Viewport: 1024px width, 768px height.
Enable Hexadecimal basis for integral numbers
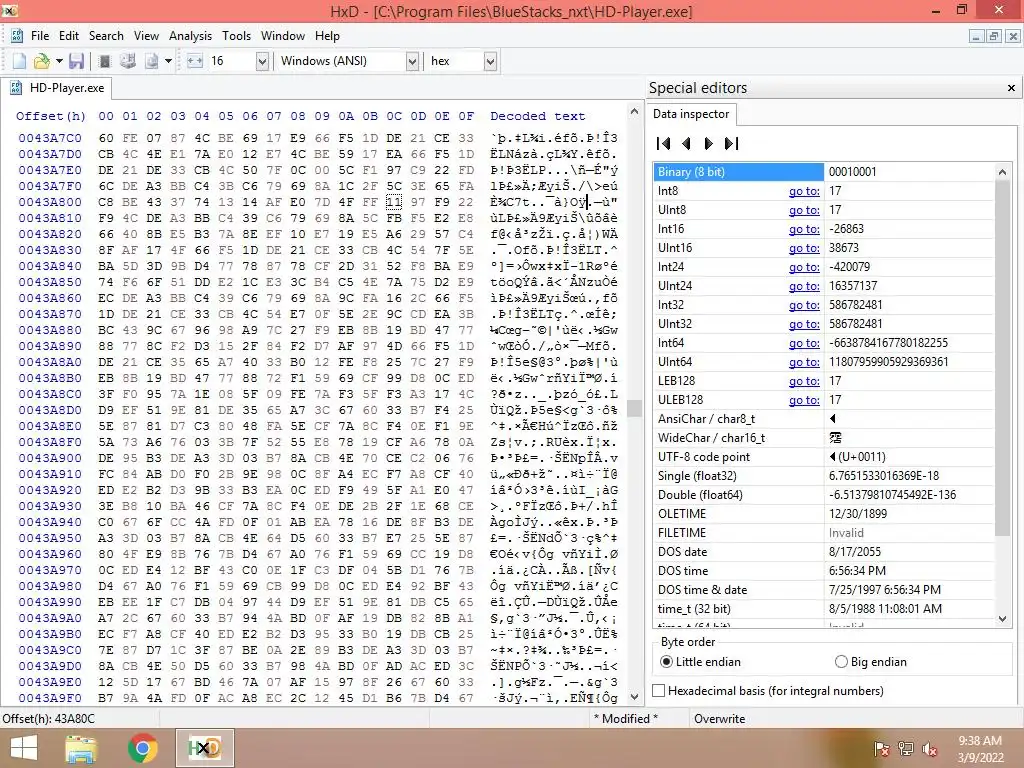coord(659,690)
